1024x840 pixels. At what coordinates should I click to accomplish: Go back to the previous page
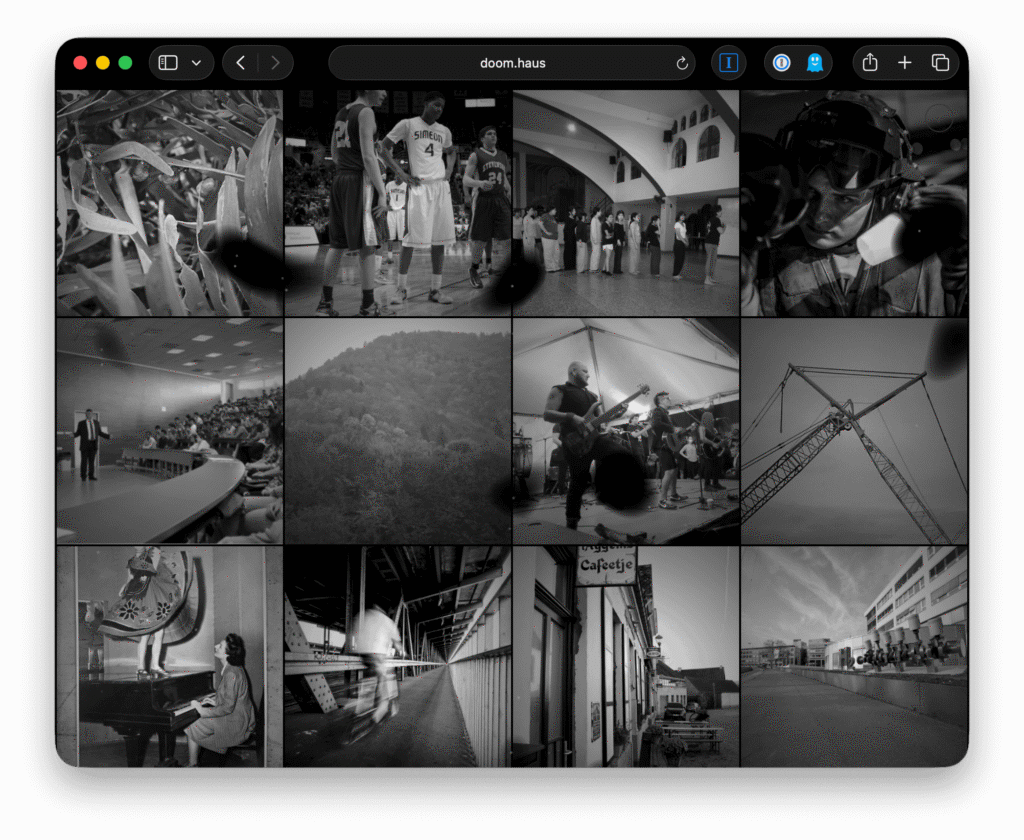click(x=240, y=63)
